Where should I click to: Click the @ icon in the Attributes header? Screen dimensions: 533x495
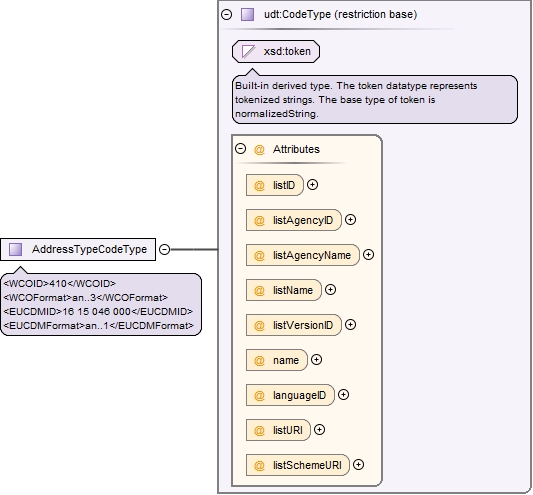point(259,150)
